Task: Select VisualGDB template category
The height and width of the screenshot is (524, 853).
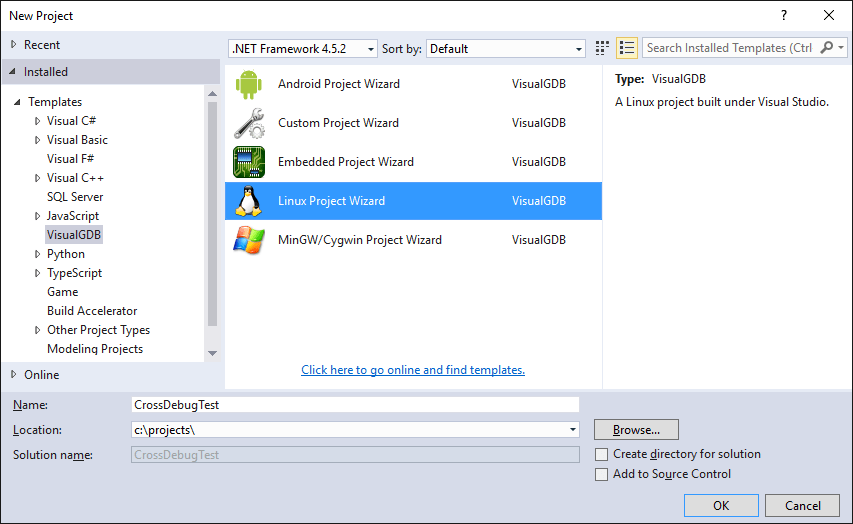Action: click(x=74, y=235)
